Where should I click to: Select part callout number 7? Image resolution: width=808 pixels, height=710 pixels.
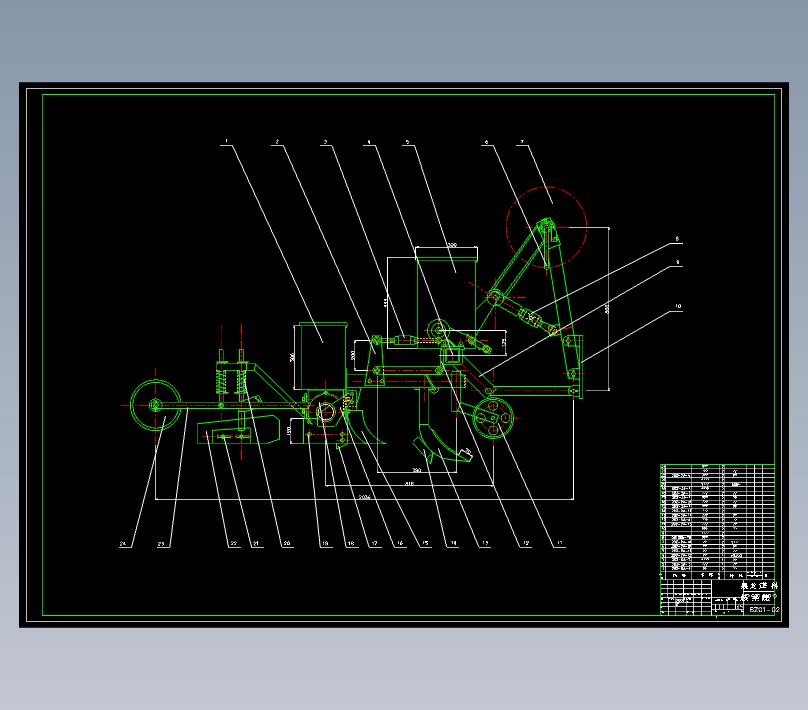(x=522, y=142)
